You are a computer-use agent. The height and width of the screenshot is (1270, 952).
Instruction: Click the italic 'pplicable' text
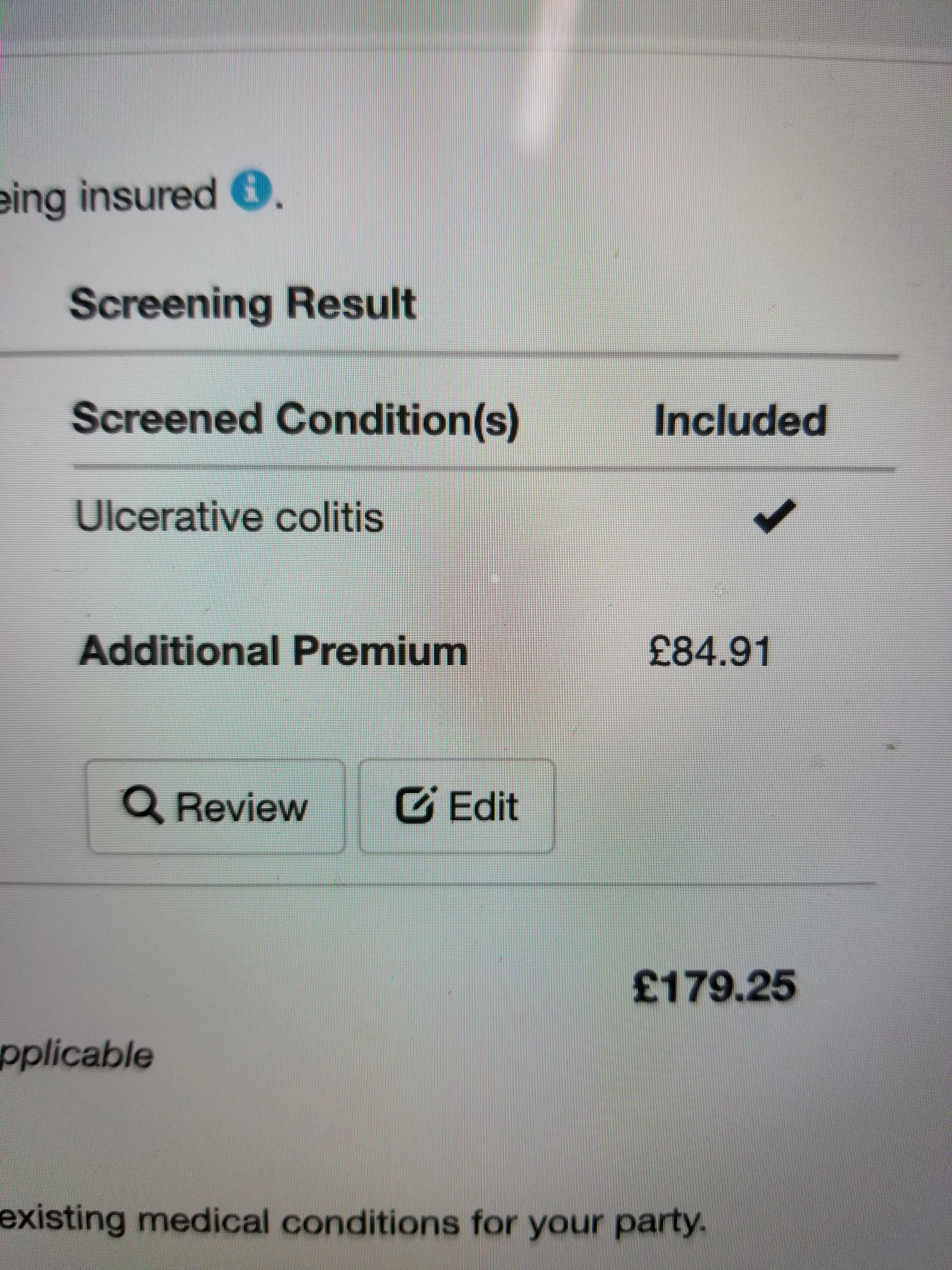click(77, 1055)
